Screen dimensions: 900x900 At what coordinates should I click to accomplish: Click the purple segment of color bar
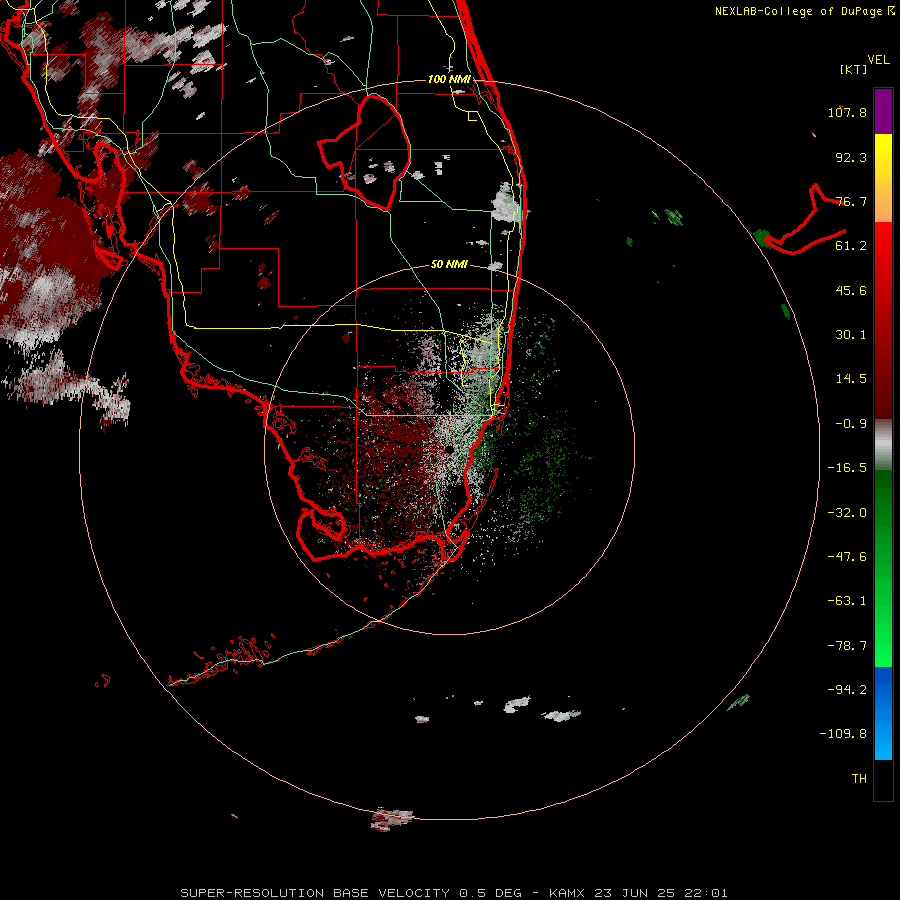click(883, 111)
